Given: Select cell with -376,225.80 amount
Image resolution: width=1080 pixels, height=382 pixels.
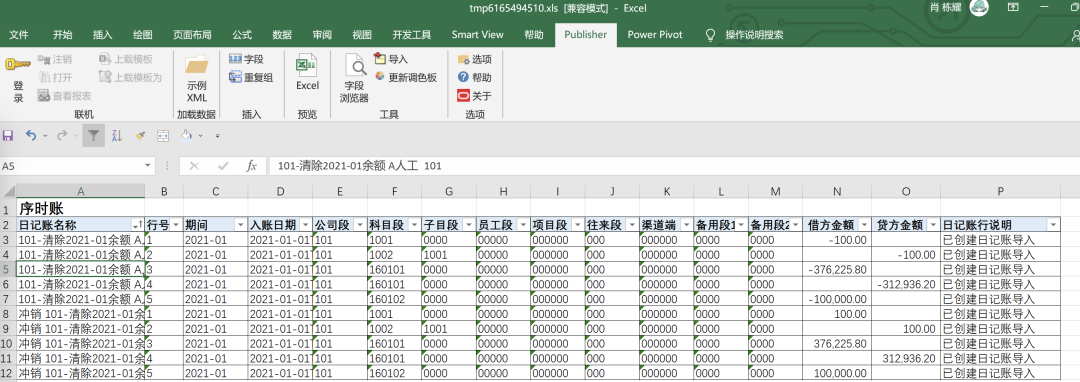Looking at the screenshot, I should pos(836,269).
